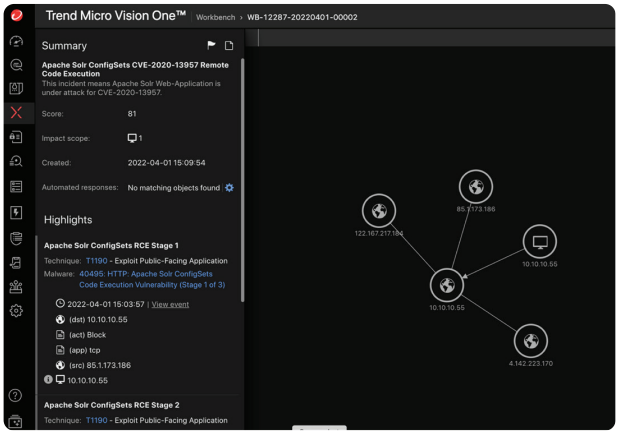
Task: Click the (app) tcp entry
Action: (85, 350)
